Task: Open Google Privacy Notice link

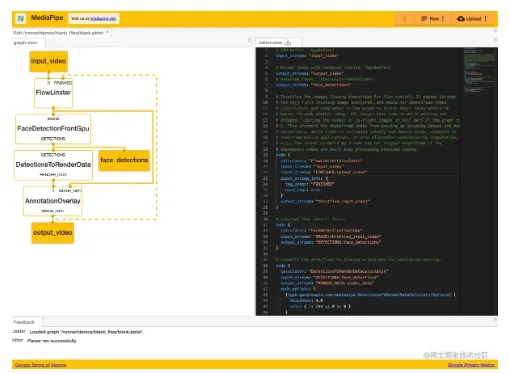Action: [x=471, y=365]
